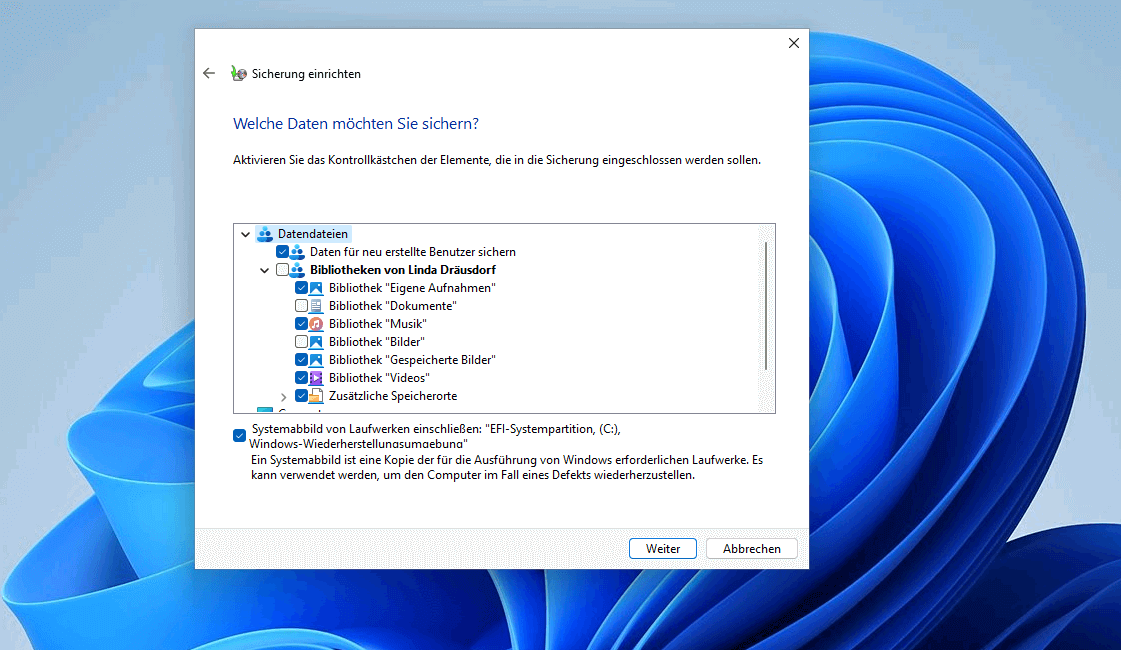1121x650 pixels.
Task: Click the Musik library icon
Action: pyautogui.click(x=316, y=324)
